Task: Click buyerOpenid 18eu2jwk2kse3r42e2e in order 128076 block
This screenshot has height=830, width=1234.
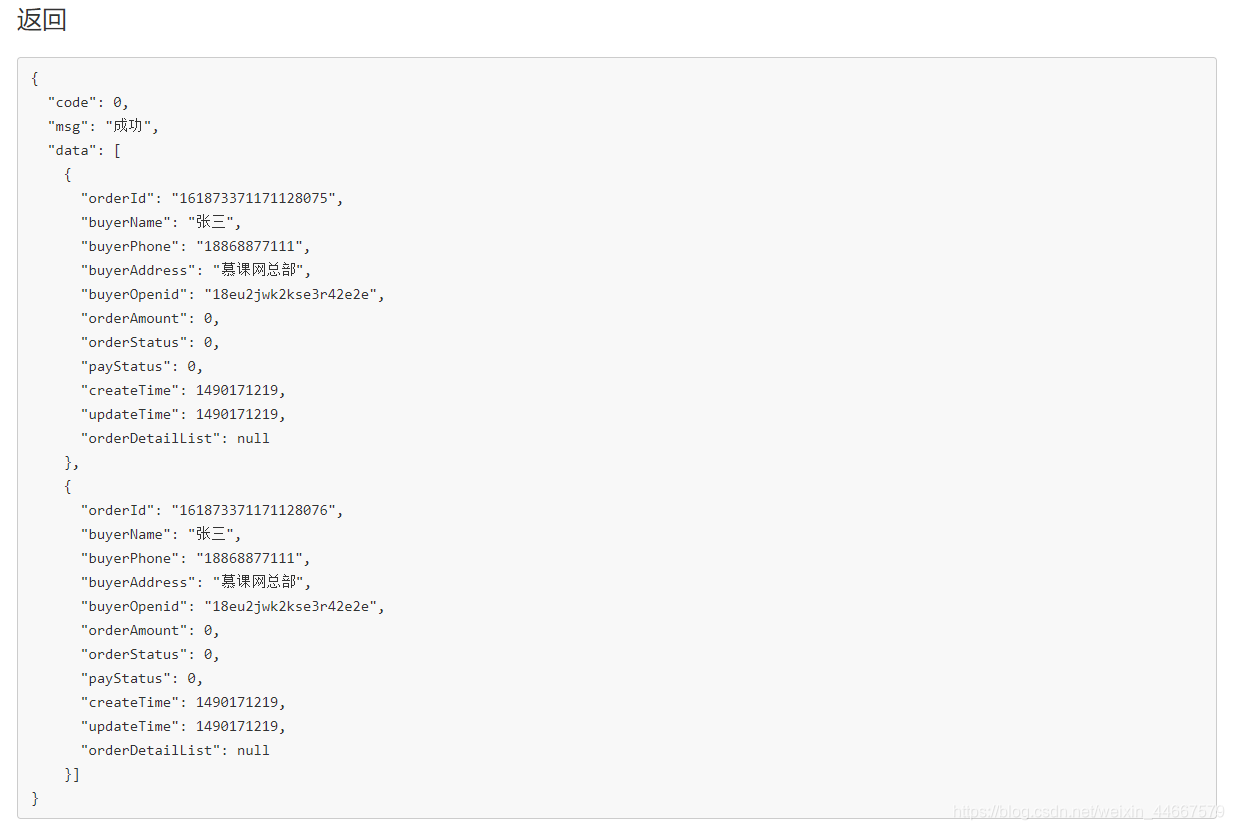Action: click(x=232, y=606)
